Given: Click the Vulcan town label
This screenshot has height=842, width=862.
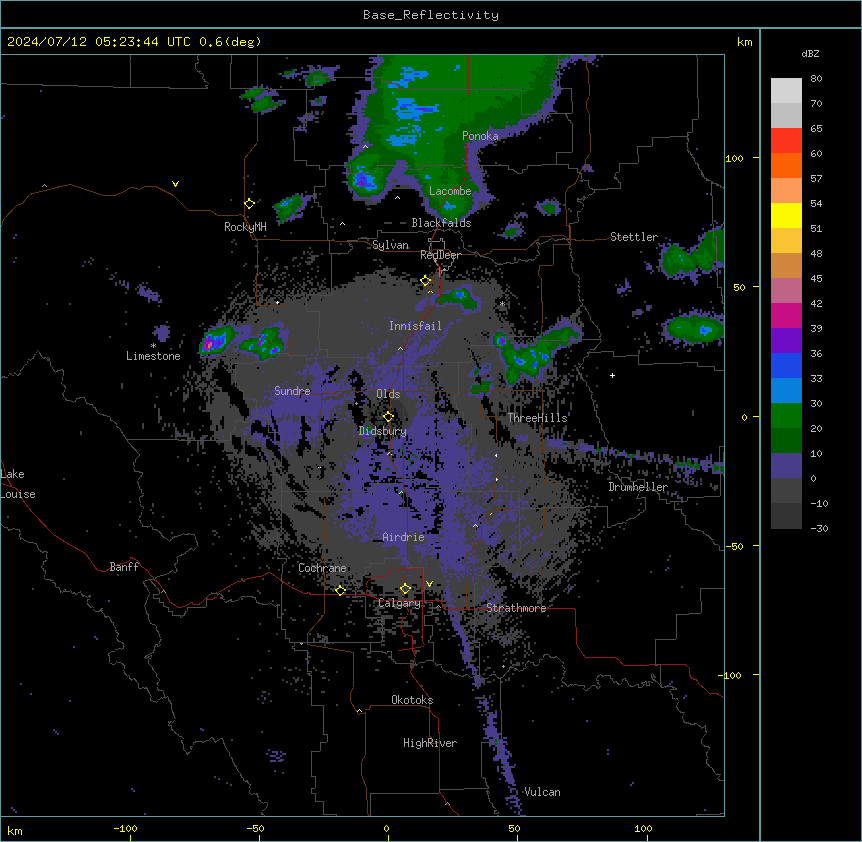Looking at the screenshot, I should pos(542,792).
